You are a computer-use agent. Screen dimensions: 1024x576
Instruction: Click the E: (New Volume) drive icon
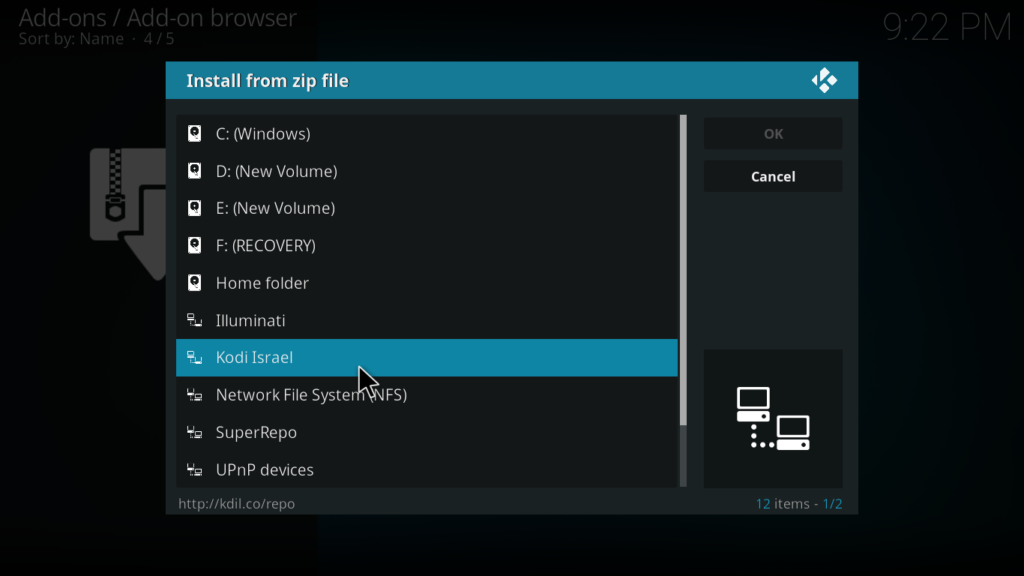point(195,208)
